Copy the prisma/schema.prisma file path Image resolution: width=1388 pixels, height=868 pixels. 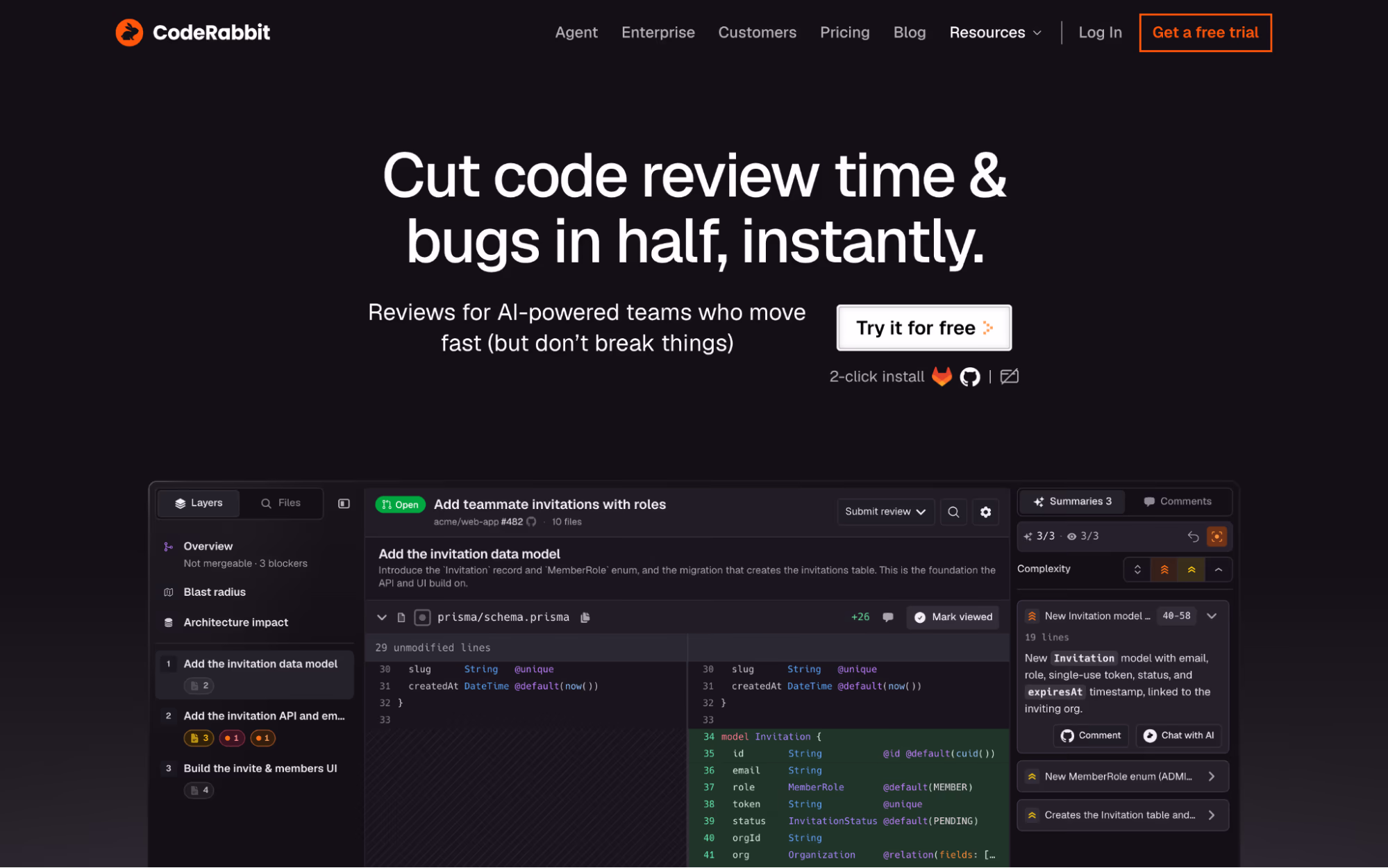pyautogui.click(x=585, y=617)
